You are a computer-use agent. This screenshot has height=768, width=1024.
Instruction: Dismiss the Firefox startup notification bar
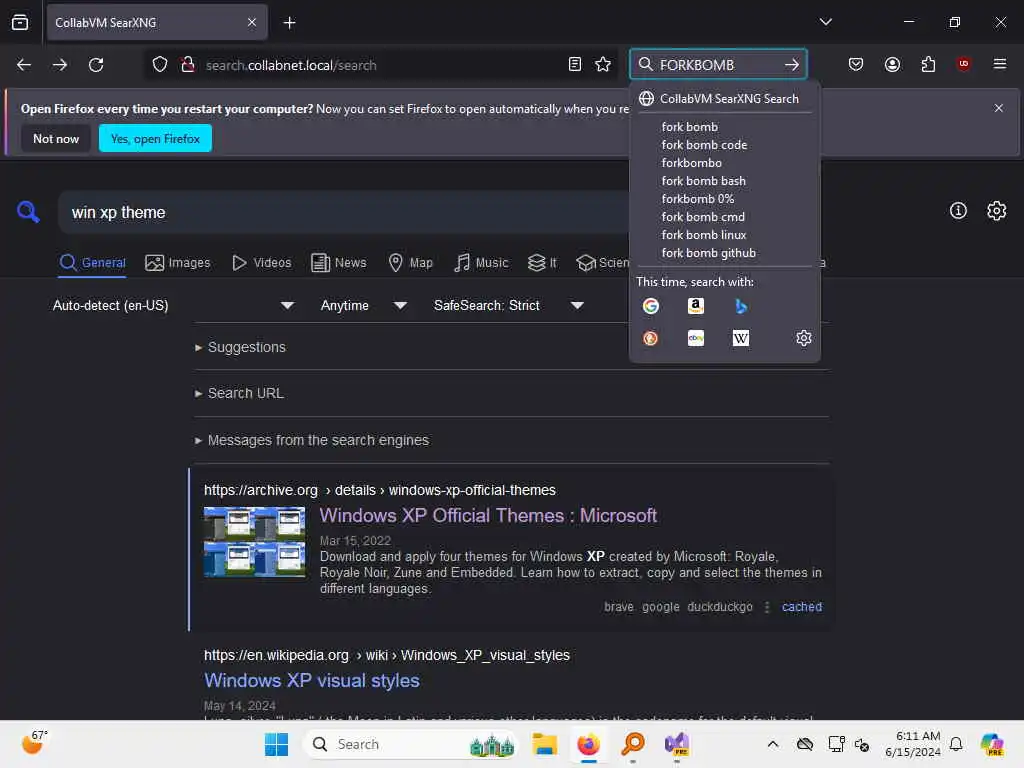(998, 108)
